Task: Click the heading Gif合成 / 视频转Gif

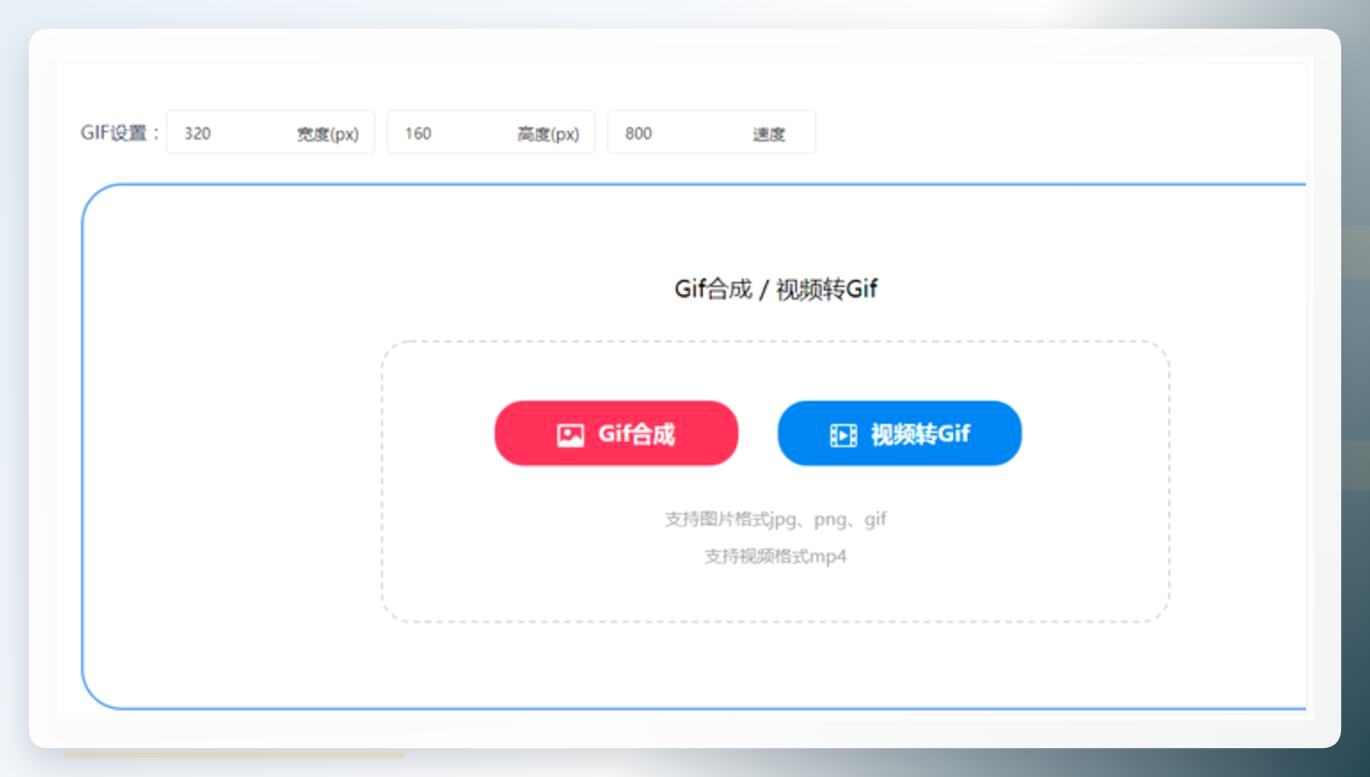Action: (x=776, y=290)
